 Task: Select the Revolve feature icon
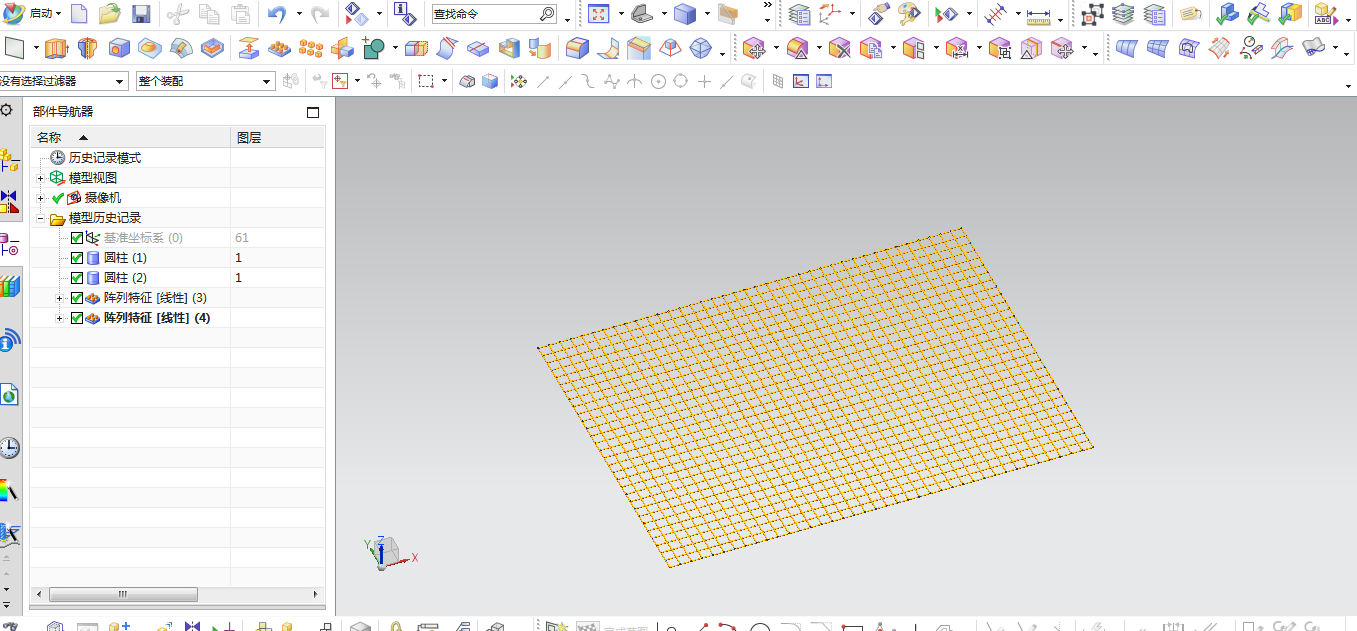87,47
